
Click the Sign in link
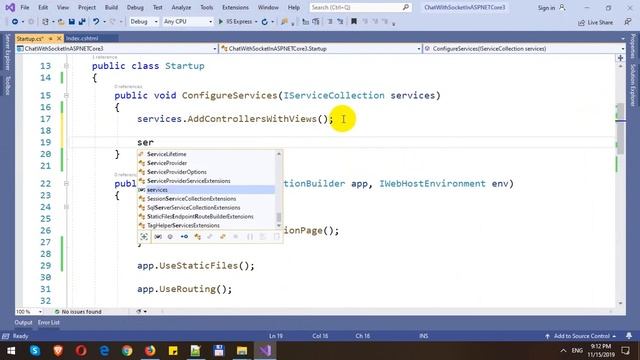[x=546, y=8]
